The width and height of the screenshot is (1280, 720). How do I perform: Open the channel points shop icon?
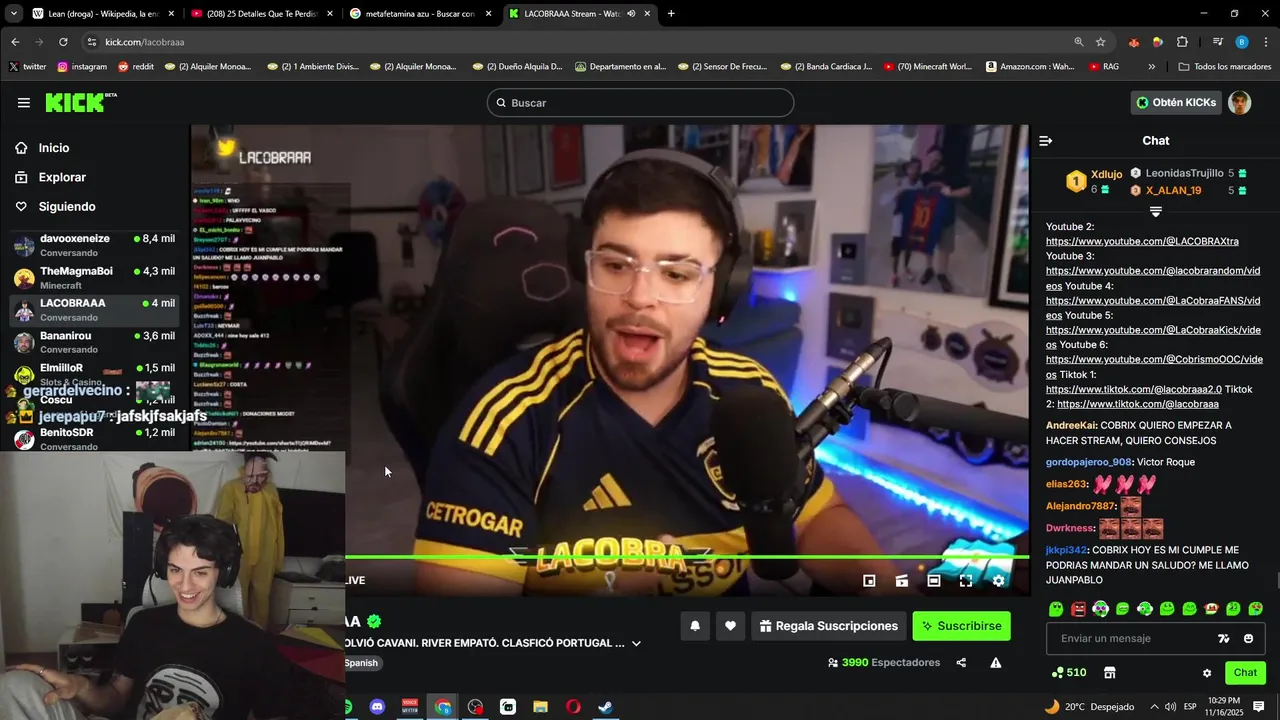tap(1109, 673)
